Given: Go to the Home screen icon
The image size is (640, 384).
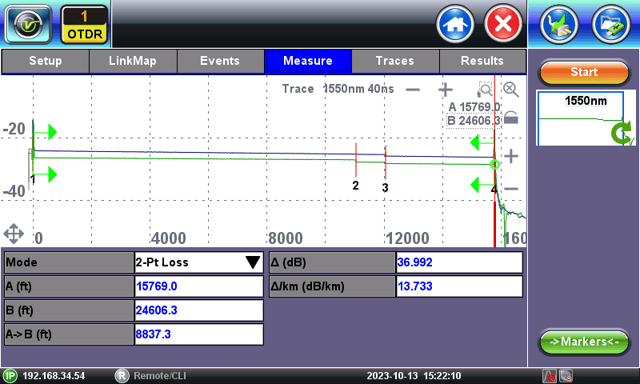Looking at the screenshot, I should (x=455, y=24).
